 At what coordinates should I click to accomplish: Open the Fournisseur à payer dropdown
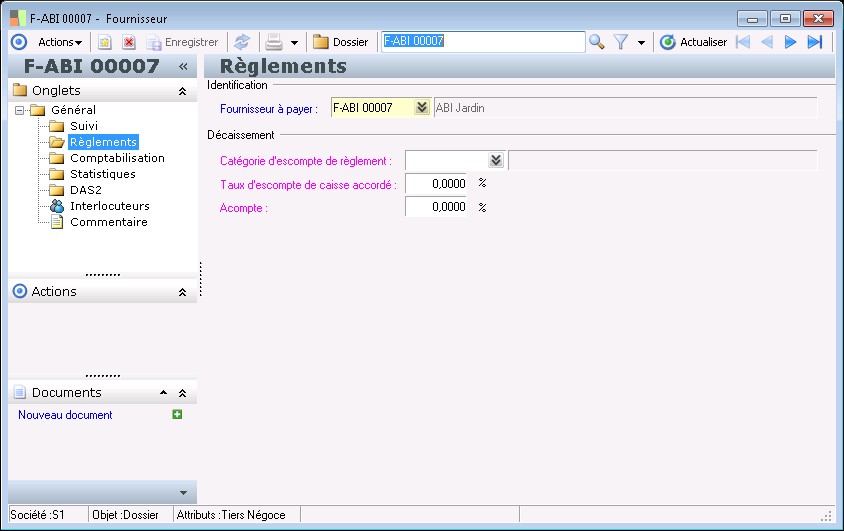tap(421, 108)
